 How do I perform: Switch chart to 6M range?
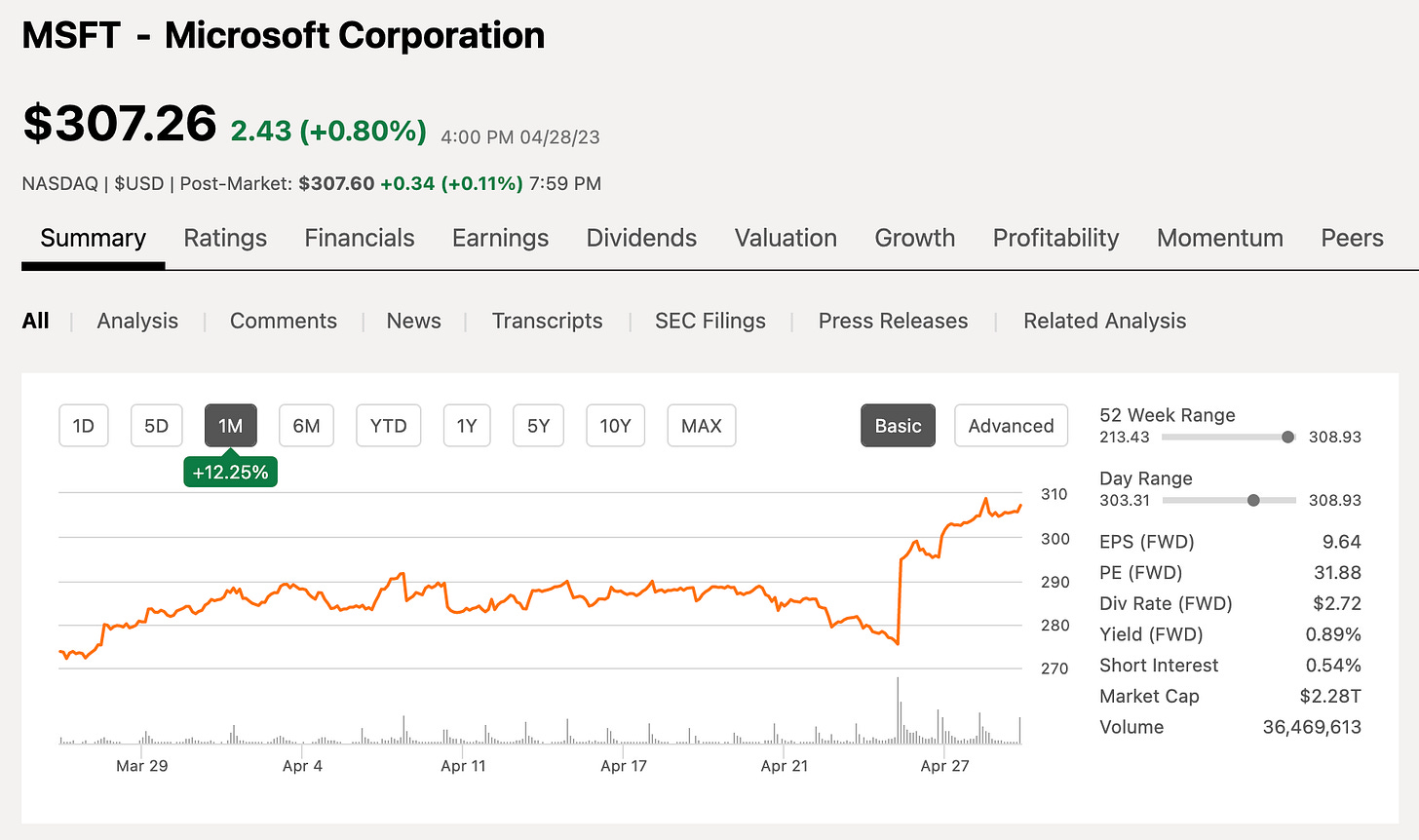click(307, 426)
